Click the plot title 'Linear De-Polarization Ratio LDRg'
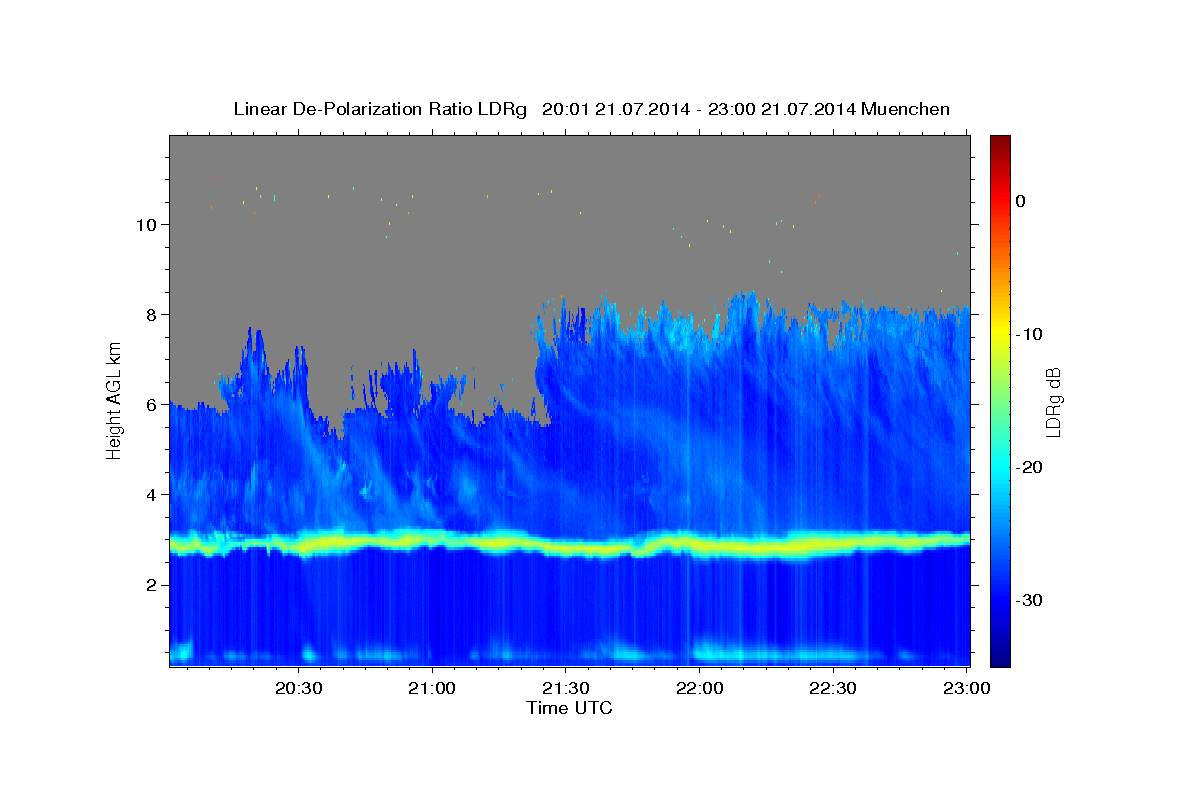This screenshot has width=1200, height=800. (x=379, y=109)
